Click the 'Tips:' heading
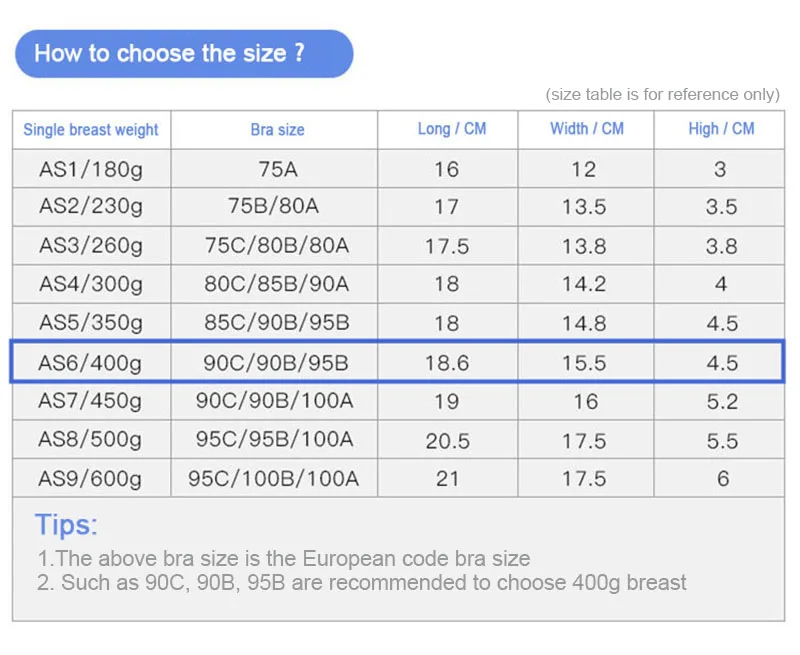This screenshot has height=655, width=800. (x=66, y=525)
